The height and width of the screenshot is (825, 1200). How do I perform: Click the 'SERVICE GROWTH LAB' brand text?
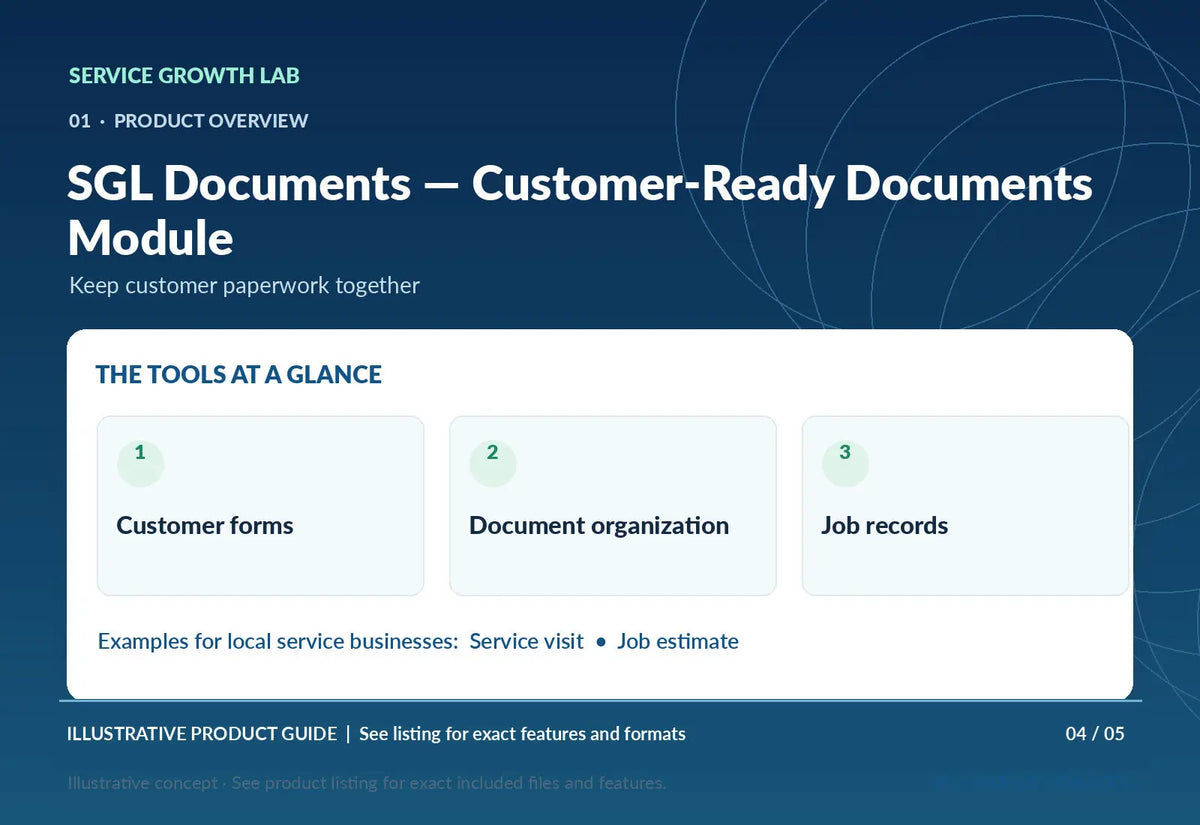click(184, 76)
